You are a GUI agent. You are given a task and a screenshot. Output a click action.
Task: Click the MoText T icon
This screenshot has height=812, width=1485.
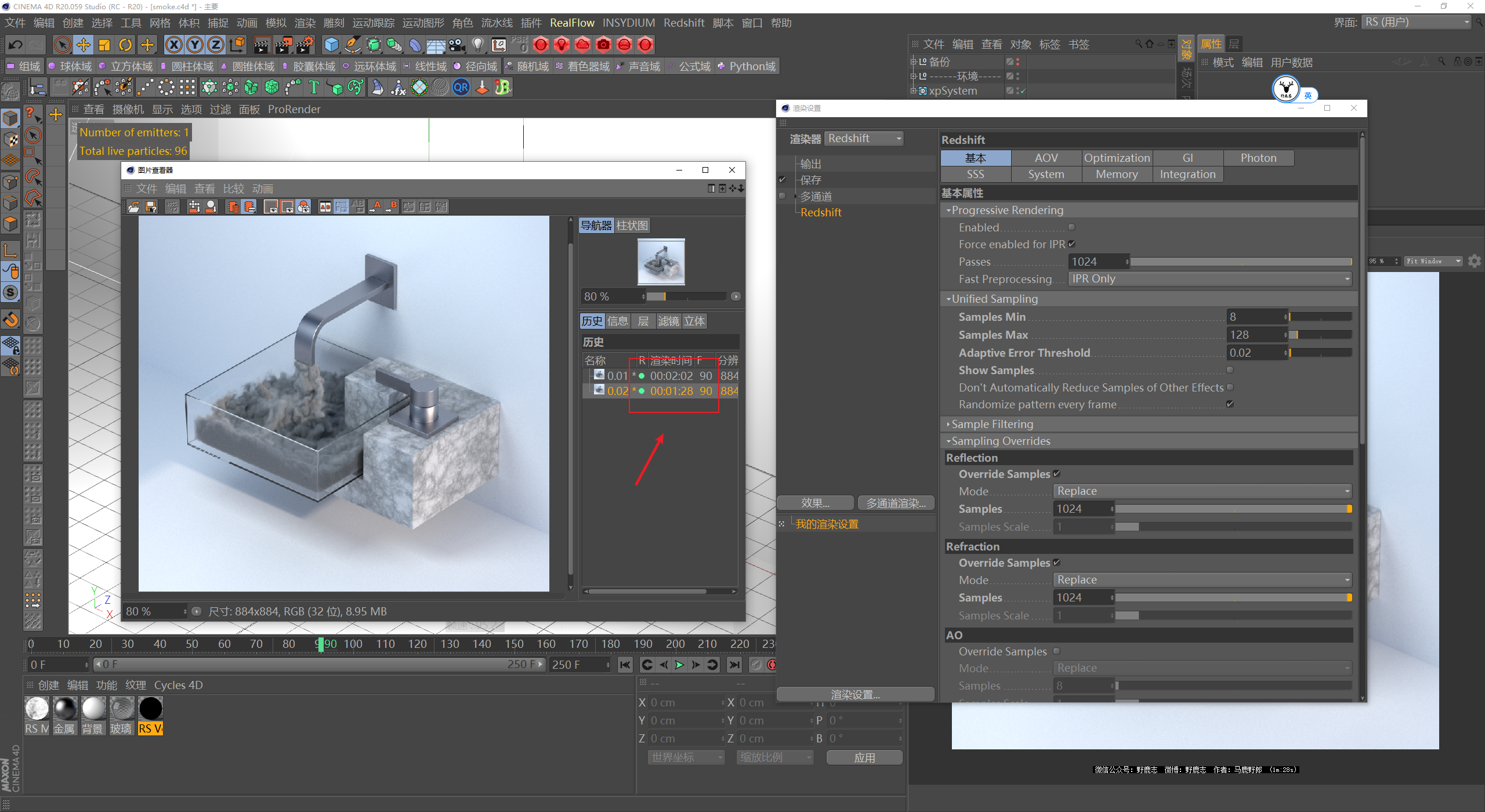pos(314,88)
